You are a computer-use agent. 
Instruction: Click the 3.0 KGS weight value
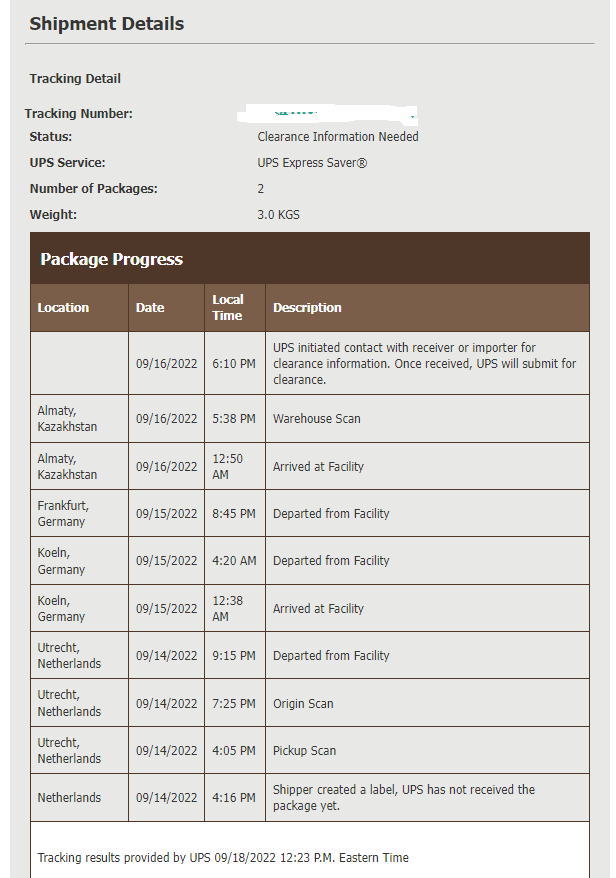[278, 215]
